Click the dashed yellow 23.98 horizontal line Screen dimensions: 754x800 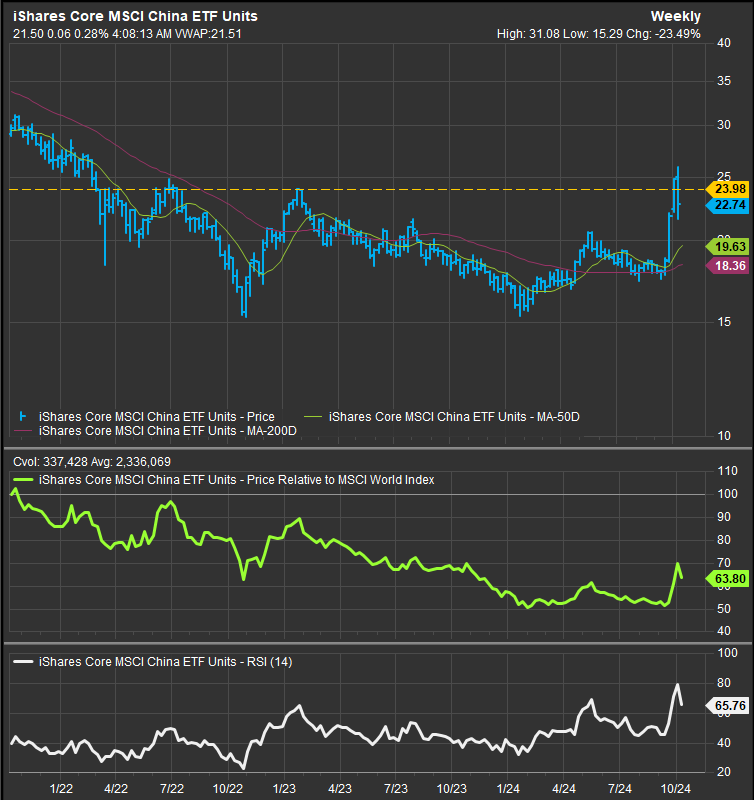point(357,189)
